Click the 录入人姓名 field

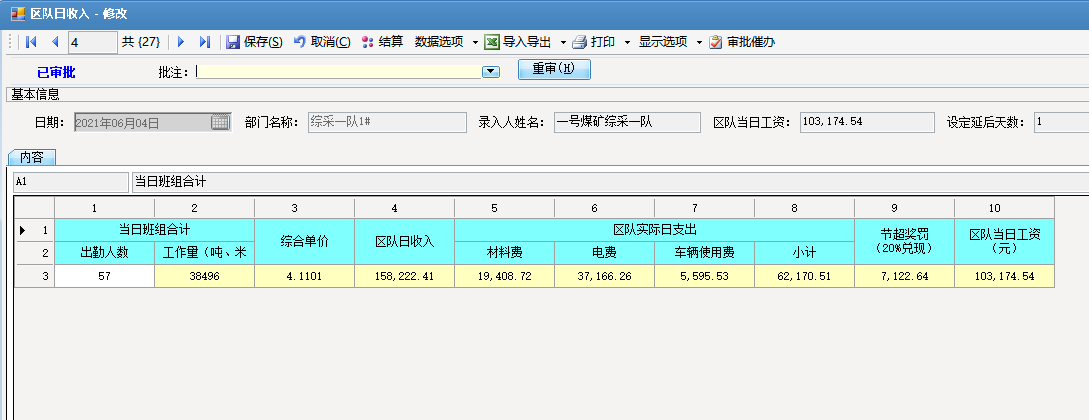pyautogui.click(x=627, y=122)
